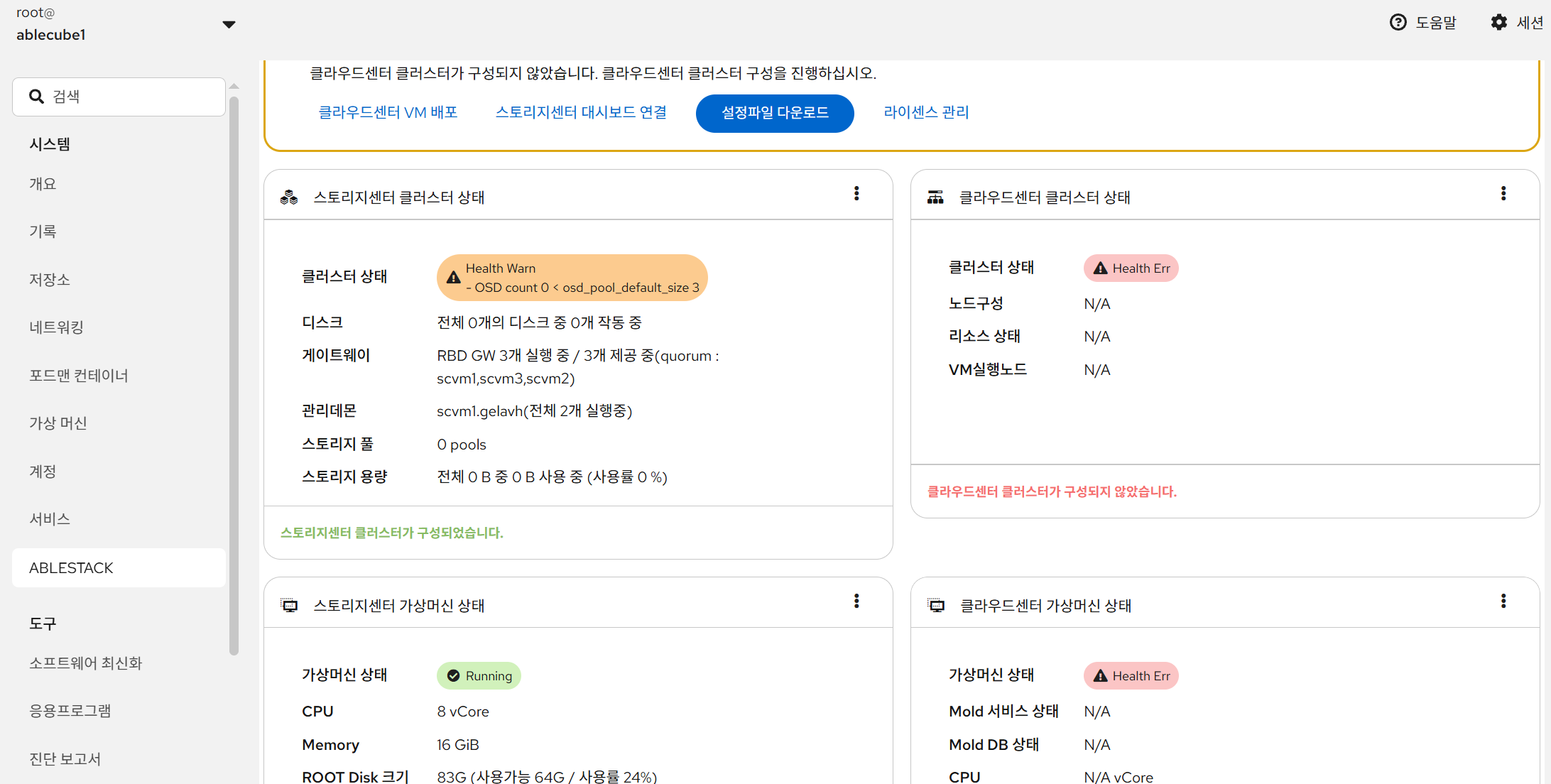Image resolution: width=1551 pixels, height=784 pixels.
Task: Open 진단 보고서 in the sidebar
Action: (x=65, y=759)
